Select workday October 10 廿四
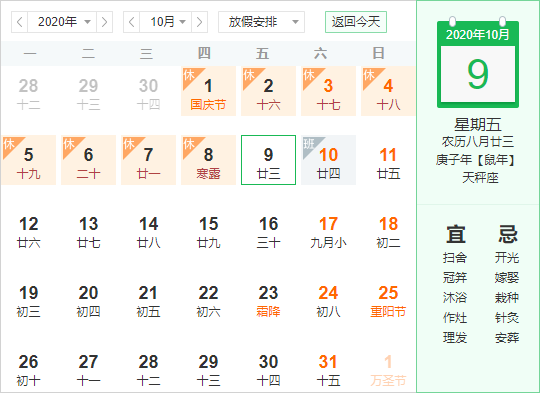Screen dimensions: 542x393 click(328, 160)
